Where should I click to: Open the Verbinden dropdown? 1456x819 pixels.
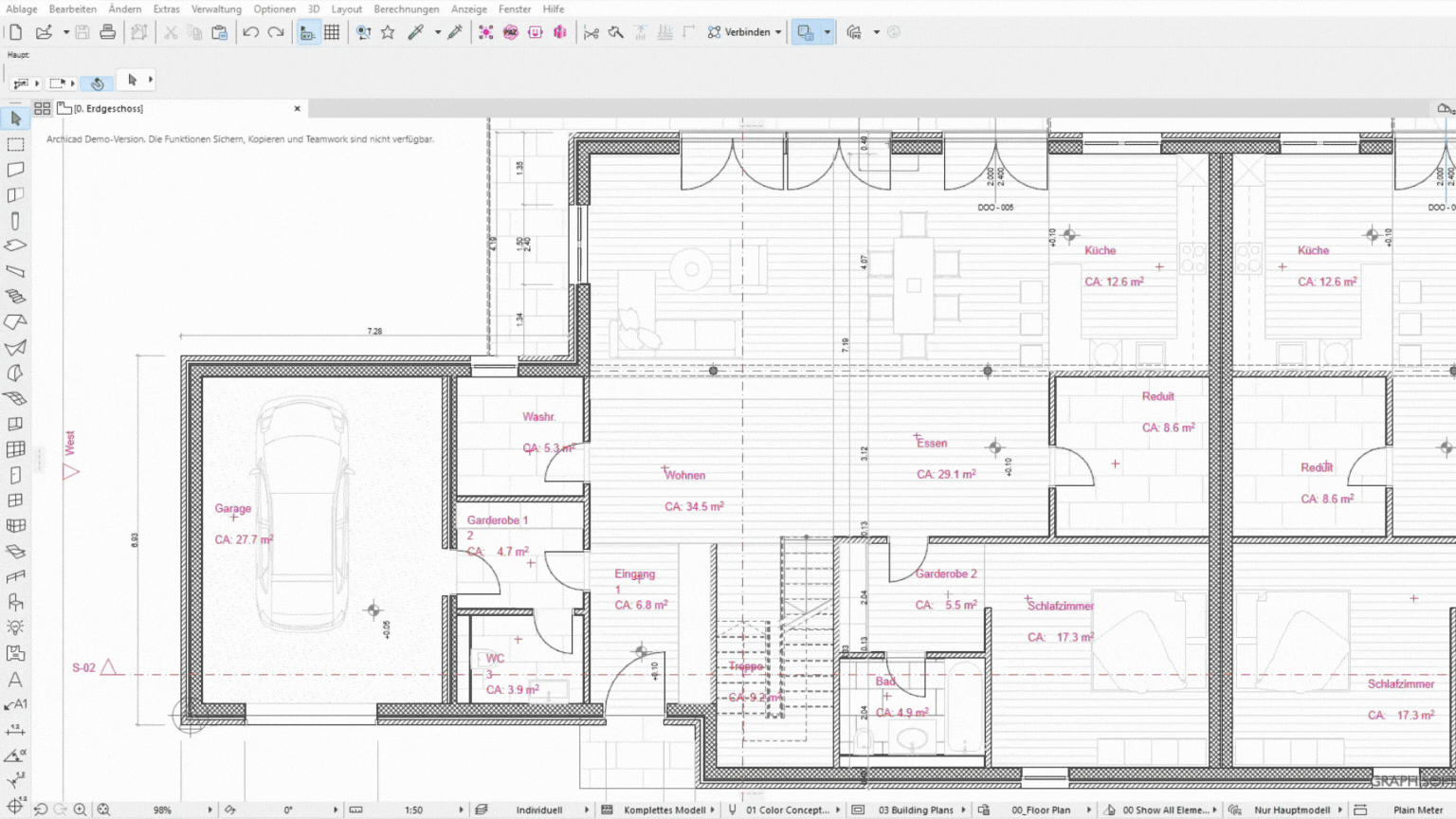tap(744, 32)
